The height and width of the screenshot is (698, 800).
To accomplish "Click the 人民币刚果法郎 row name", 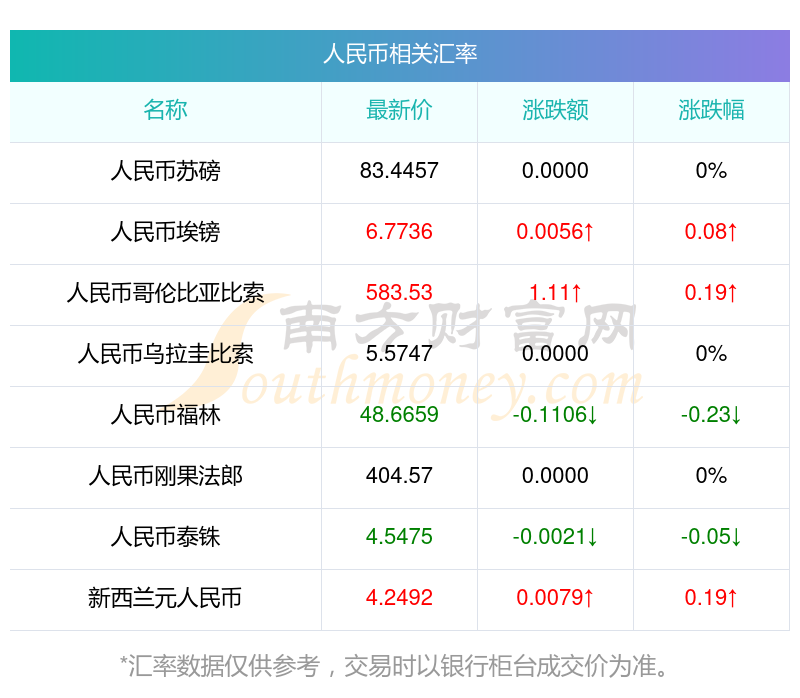I will tap(165, 476).
